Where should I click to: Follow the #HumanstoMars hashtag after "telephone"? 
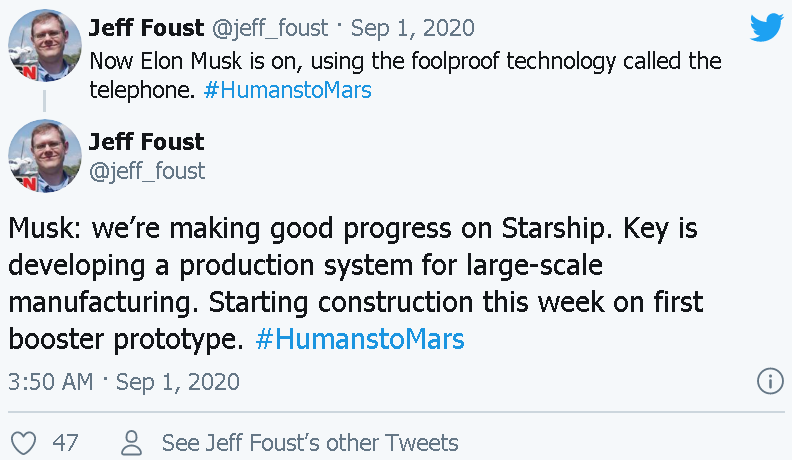tap(287, 90)
